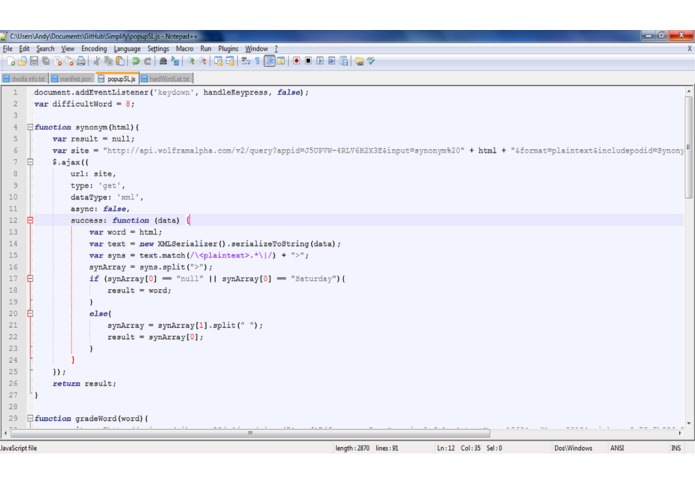The image size is (695, 494).
Task: Toggle the Show Indent Guide icon
Action: pyautogui.click(x=269, y=61)
